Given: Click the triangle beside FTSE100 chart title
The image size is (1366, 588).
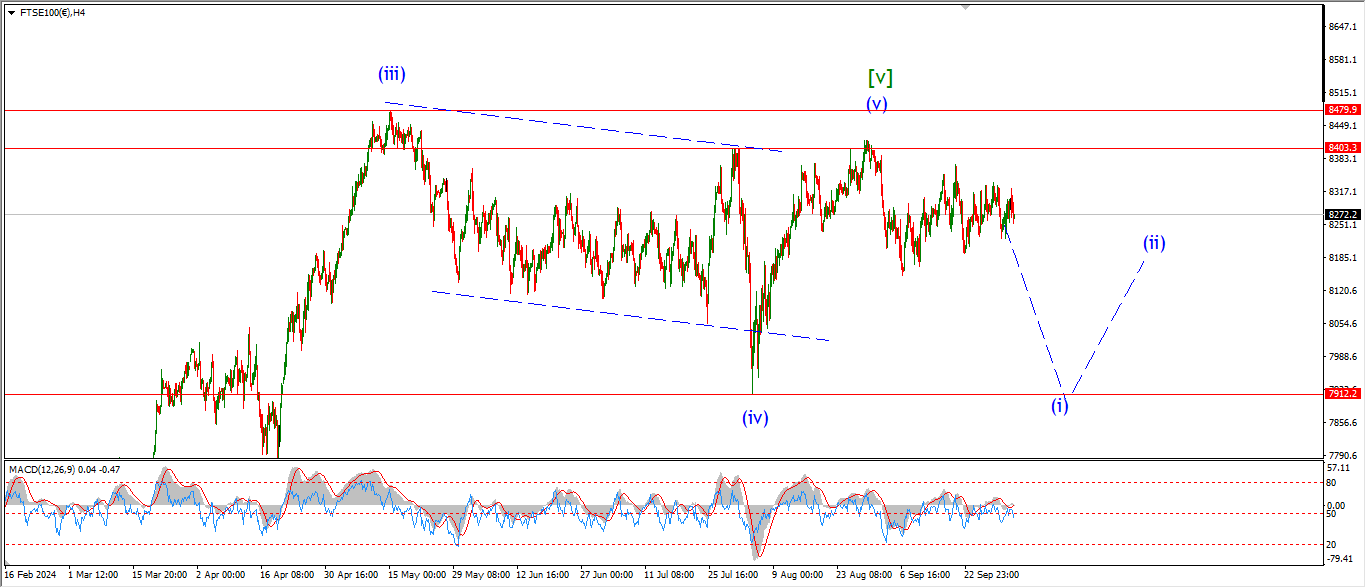Looking at the screenshot, I should (x=10, y=13).
